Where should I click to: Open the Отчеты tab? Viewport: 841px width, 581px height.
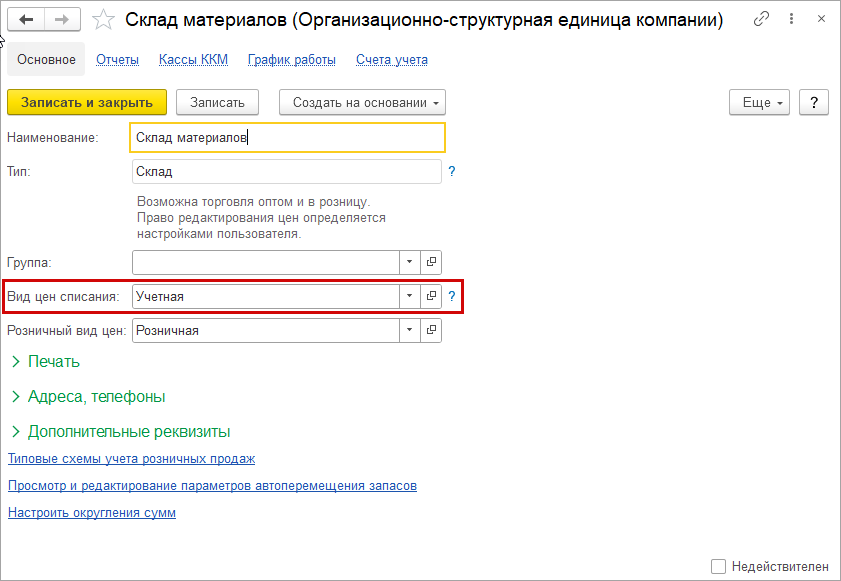[x=117, y=60]
